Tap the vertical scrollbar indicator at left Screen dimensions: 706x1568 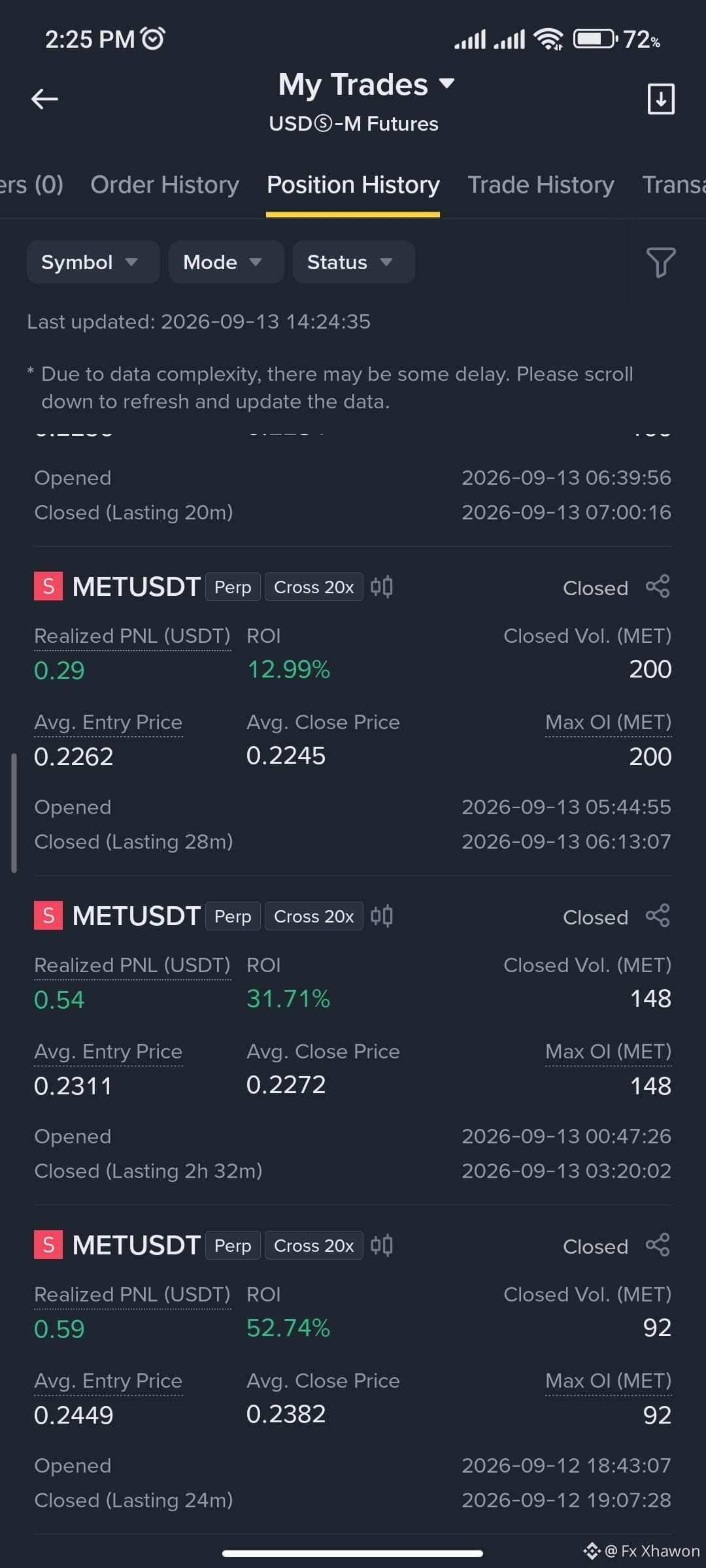[x=14, y=813]
